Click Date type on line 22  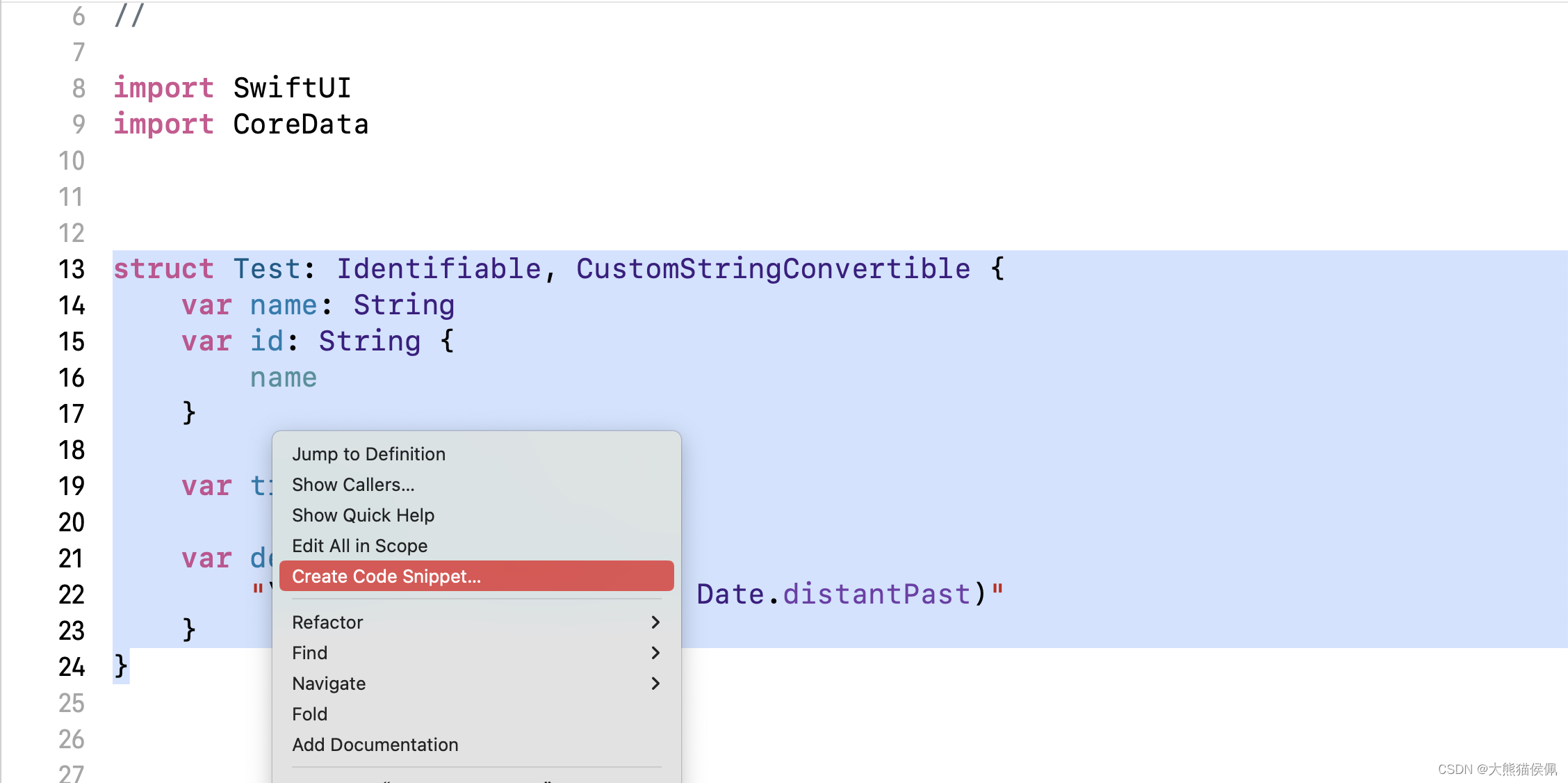730,595
